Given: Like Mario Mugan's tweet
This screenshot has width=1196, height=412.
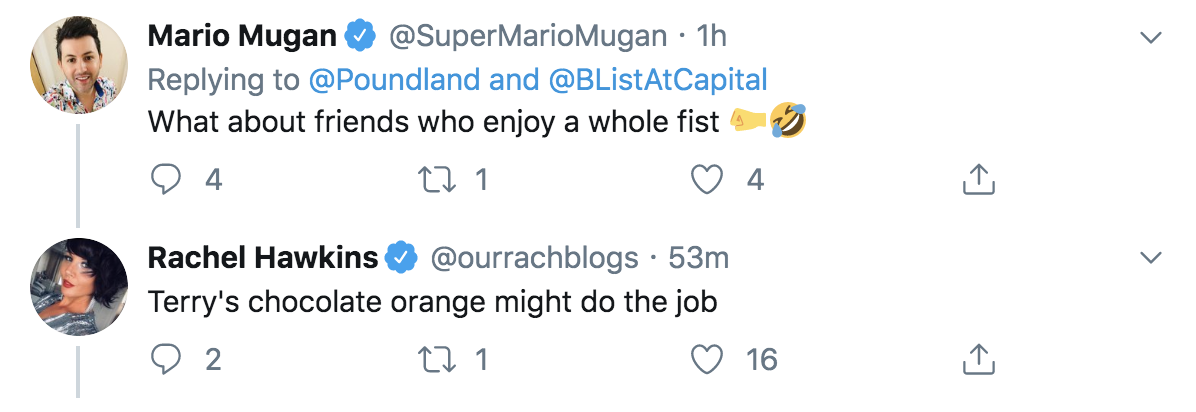Looking at the screenshot, I should coord(707,179).
